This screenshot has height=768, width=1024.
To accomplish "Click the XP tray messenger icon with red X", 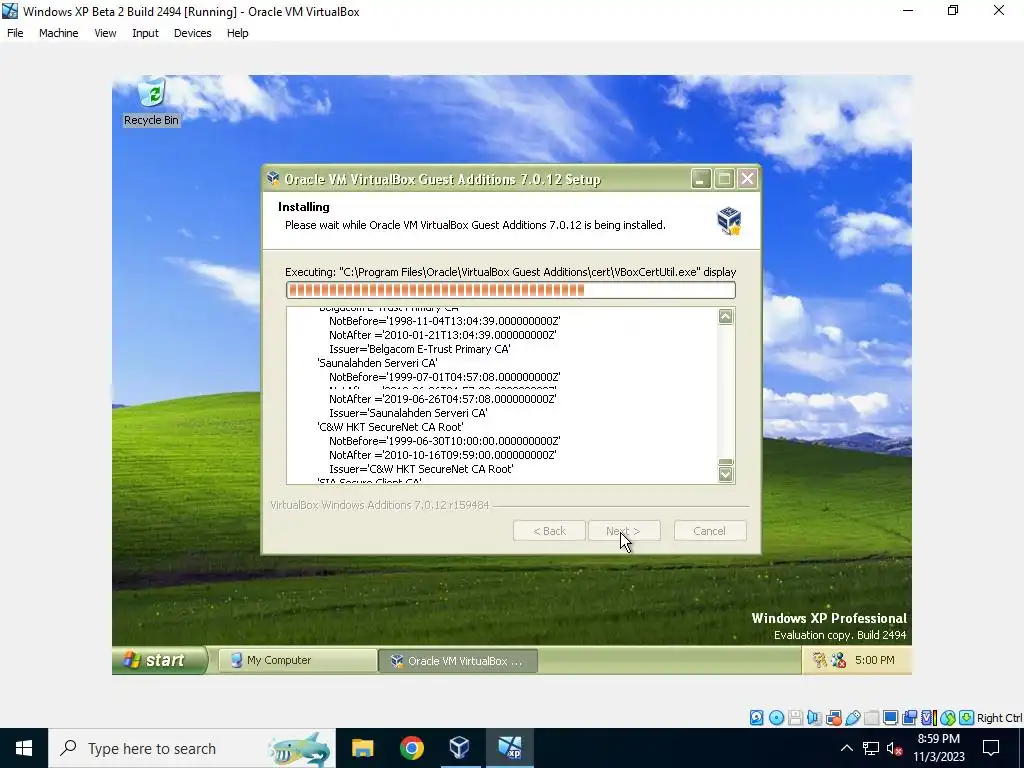I will (839, 660).
